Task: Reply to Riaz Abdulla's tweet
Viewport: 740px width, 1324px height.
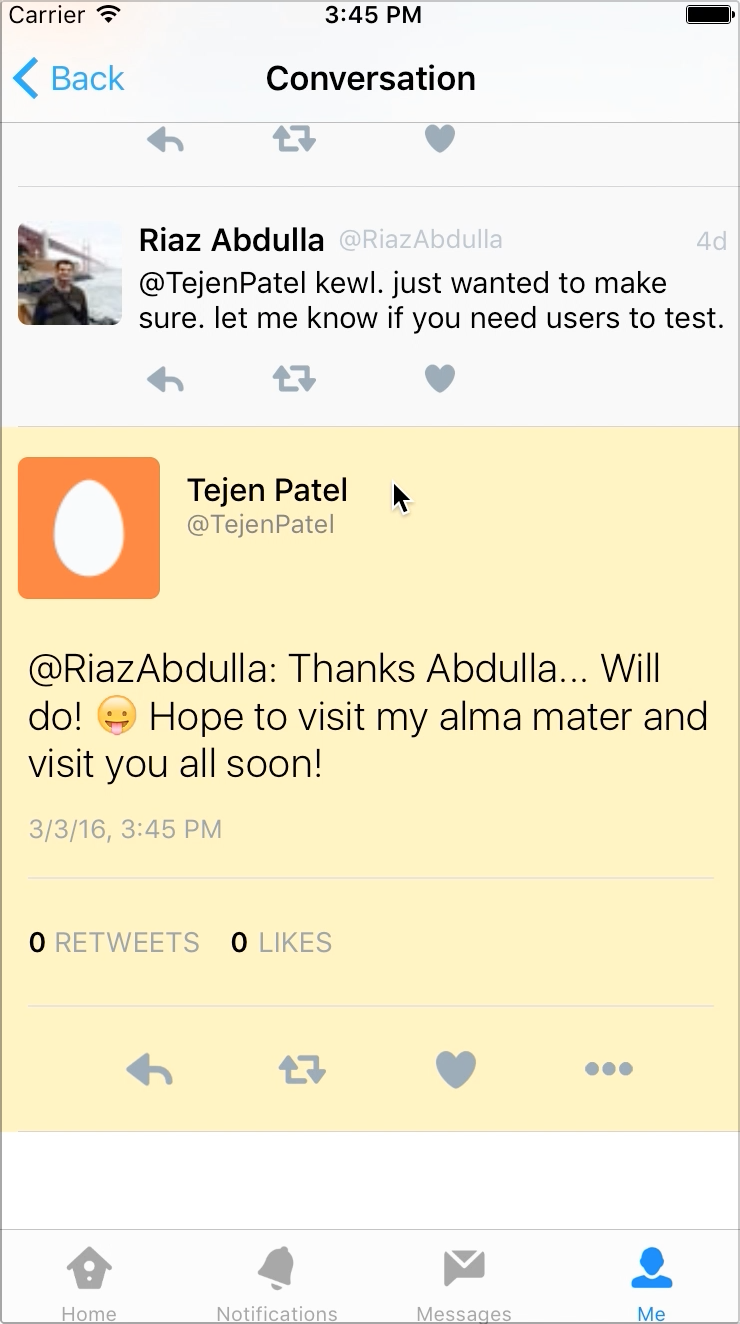Action: click(165, 380)
